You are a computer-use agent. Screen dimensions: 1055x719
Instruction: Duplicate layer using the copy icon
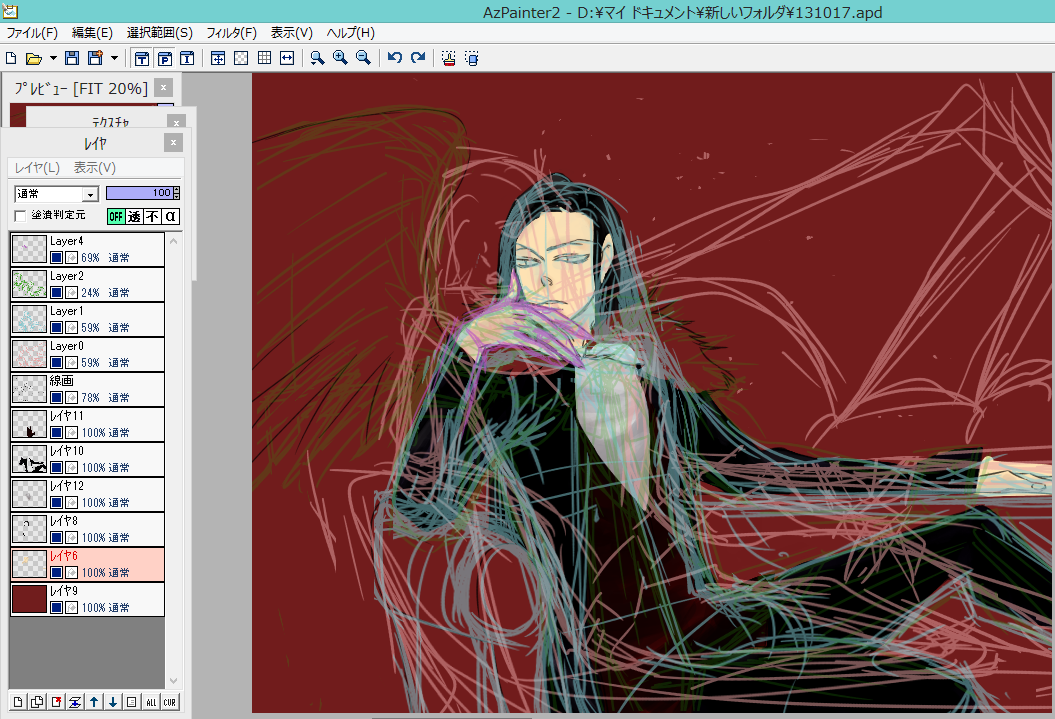click(x=37, y=702)
